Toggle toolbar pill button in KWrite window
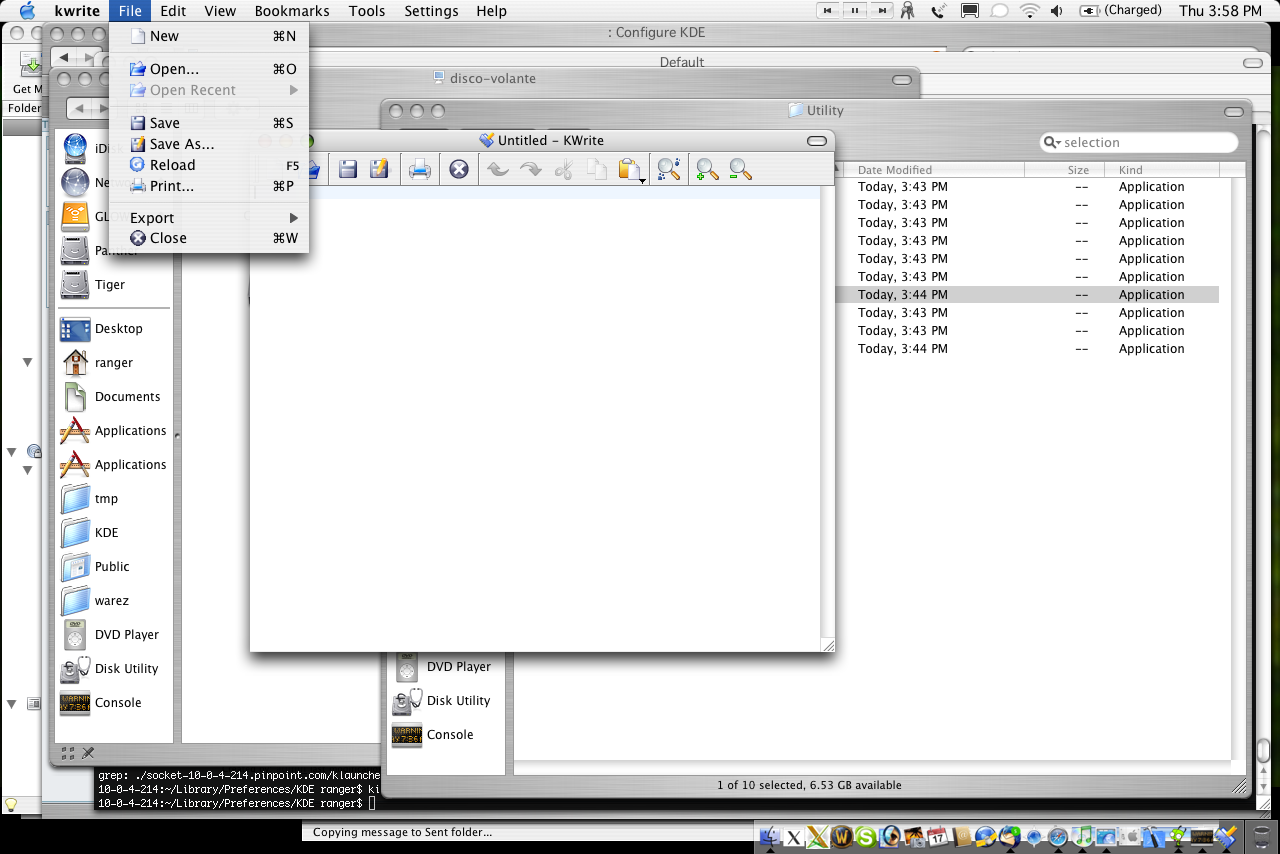This screenshot has height=854, width=1280. point(817,141)
